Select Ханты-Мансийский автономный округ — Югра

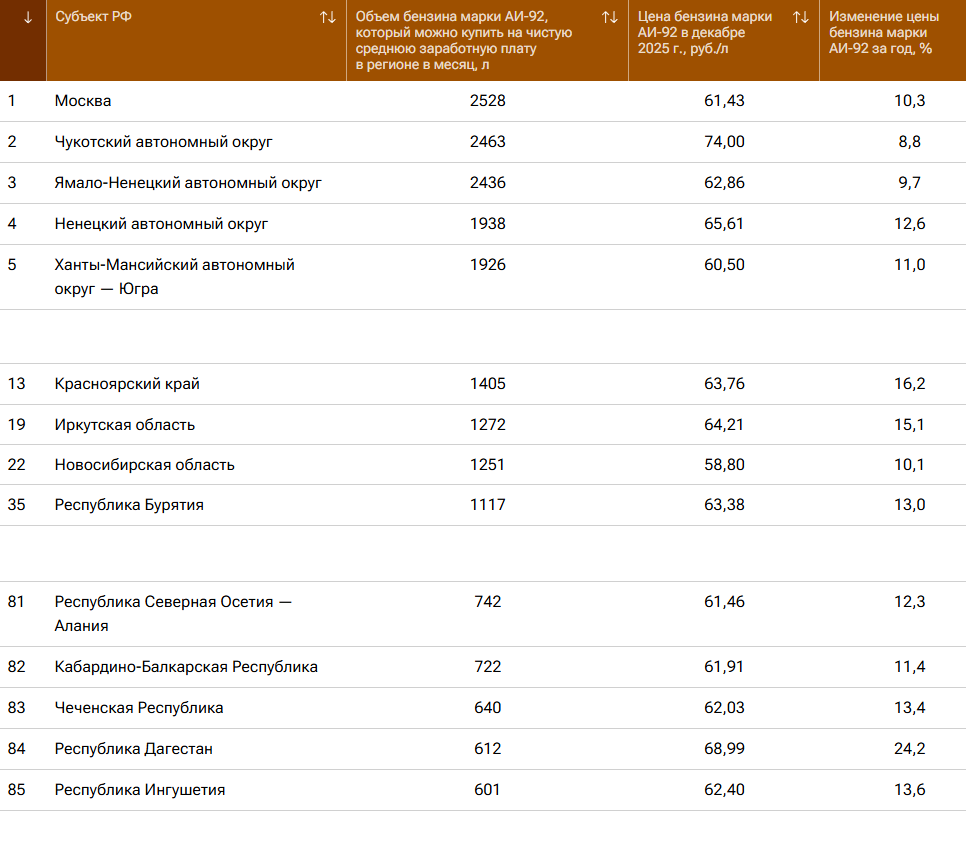pos(174,277)
